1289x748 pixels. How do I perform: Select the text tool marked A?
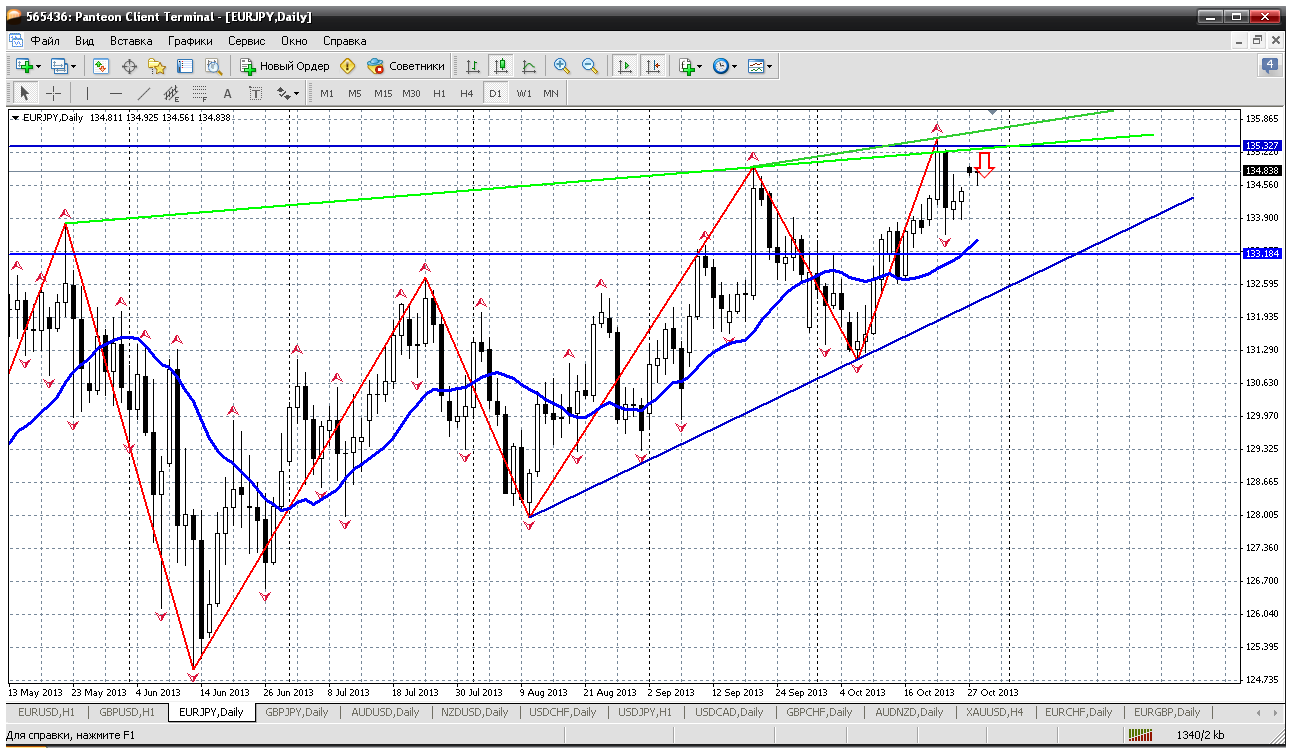click(x=228, y=93)
